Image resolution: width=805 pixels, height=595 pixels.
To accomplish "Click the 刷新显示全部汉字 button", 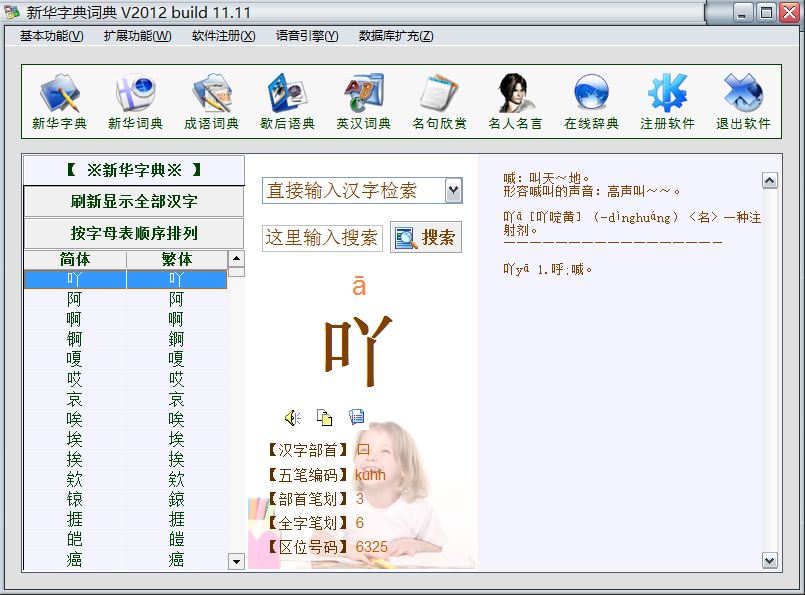I will point(134,201).
